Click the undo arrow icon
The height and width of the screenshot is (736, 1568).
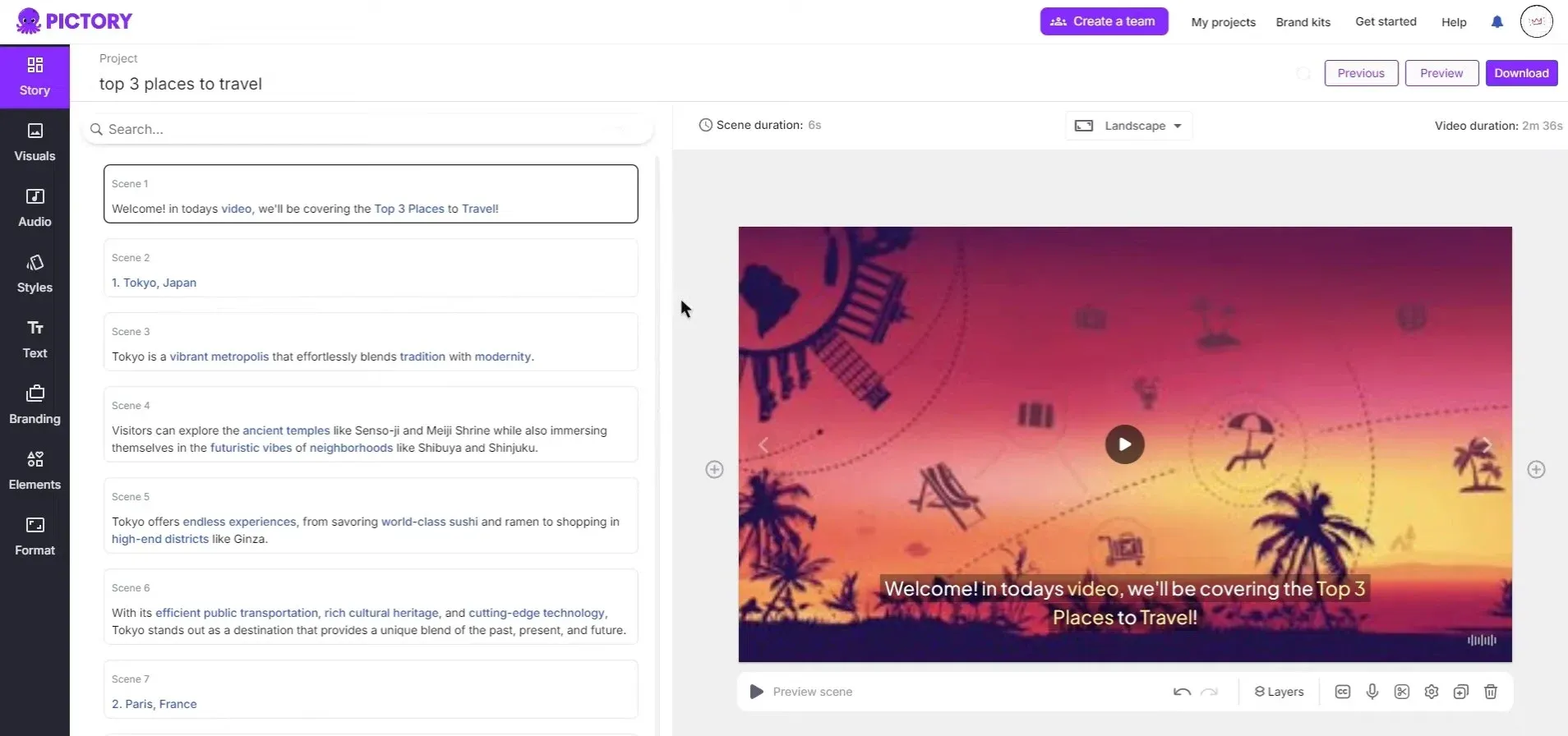click(x=1182, y=692)
